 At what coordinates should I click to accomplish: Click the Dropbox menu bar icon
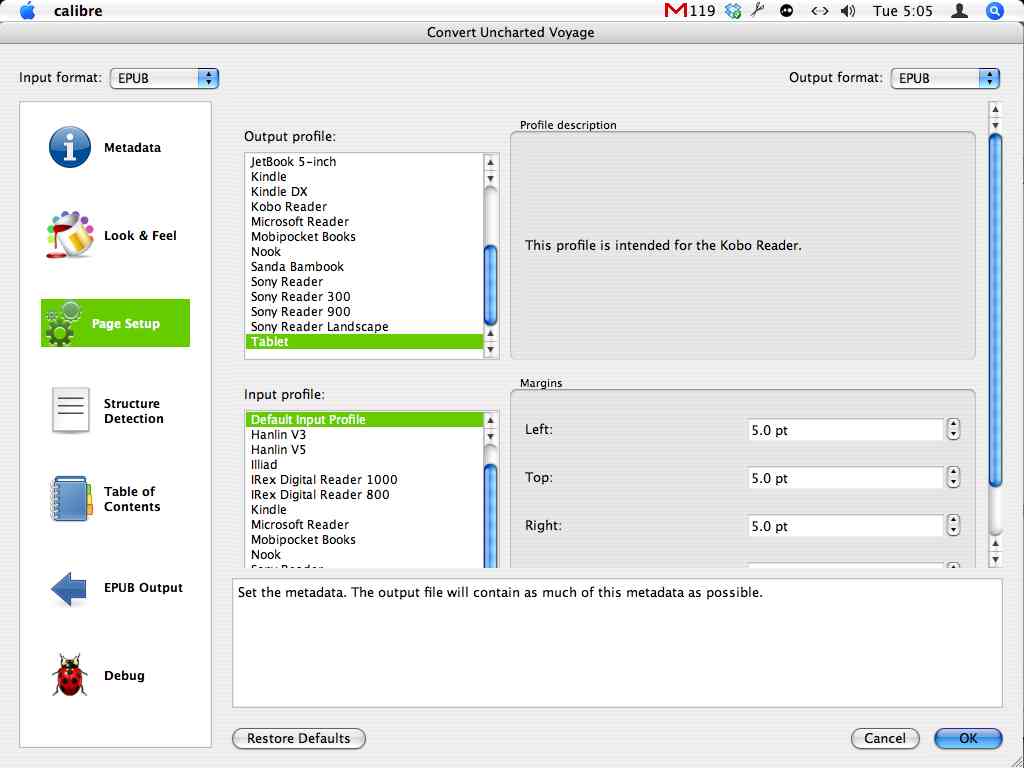coord(733,10)
